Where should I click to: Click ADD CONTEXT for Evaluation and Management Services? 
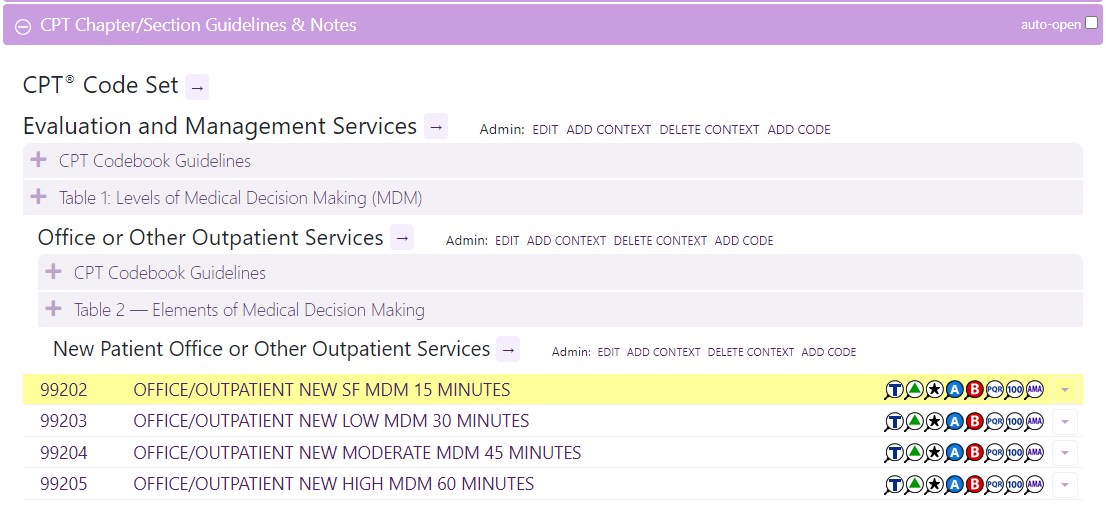pyautogui.click(x=609, y=130)
